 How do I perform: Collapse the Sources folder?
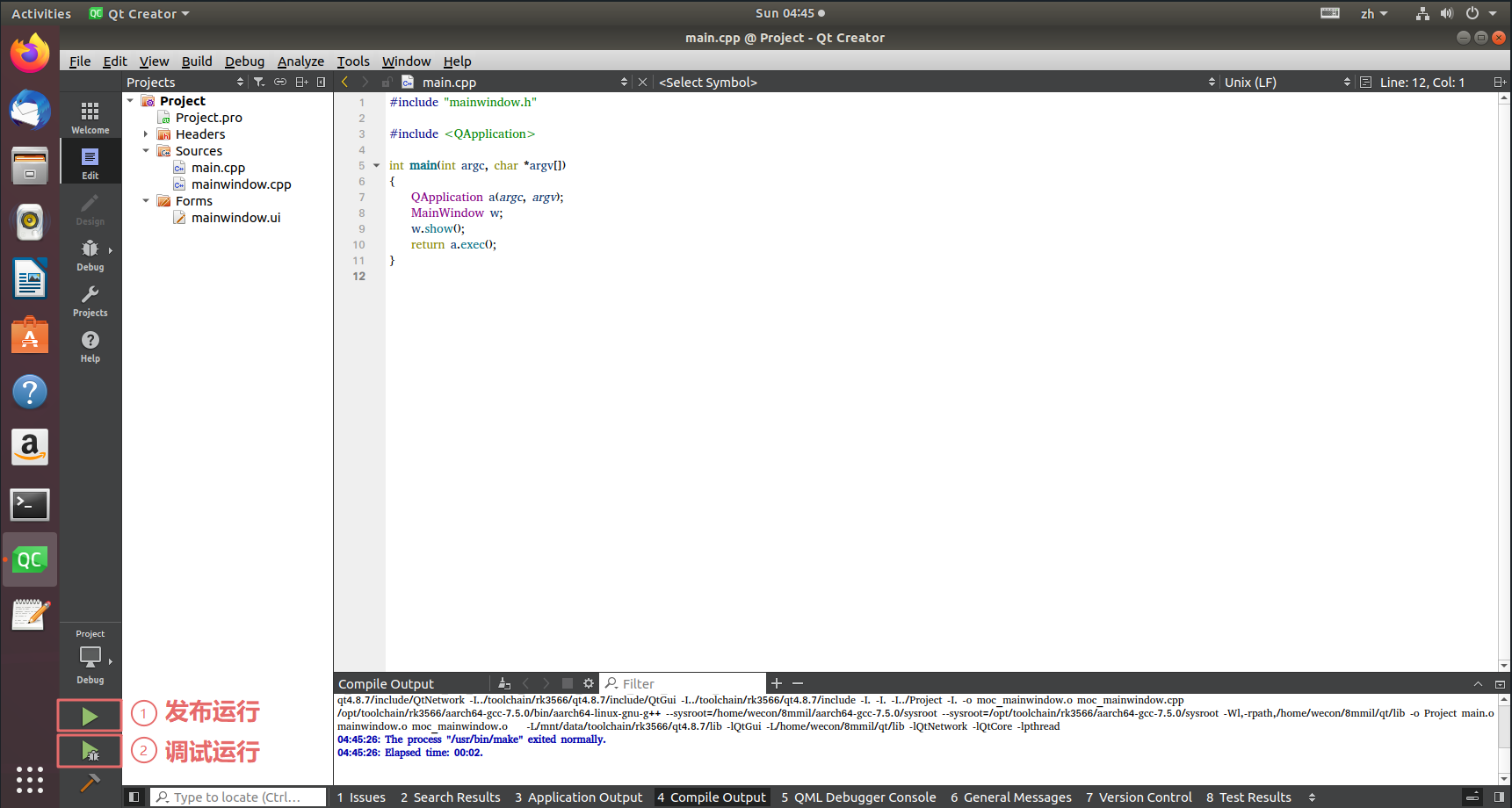(146, 151)
